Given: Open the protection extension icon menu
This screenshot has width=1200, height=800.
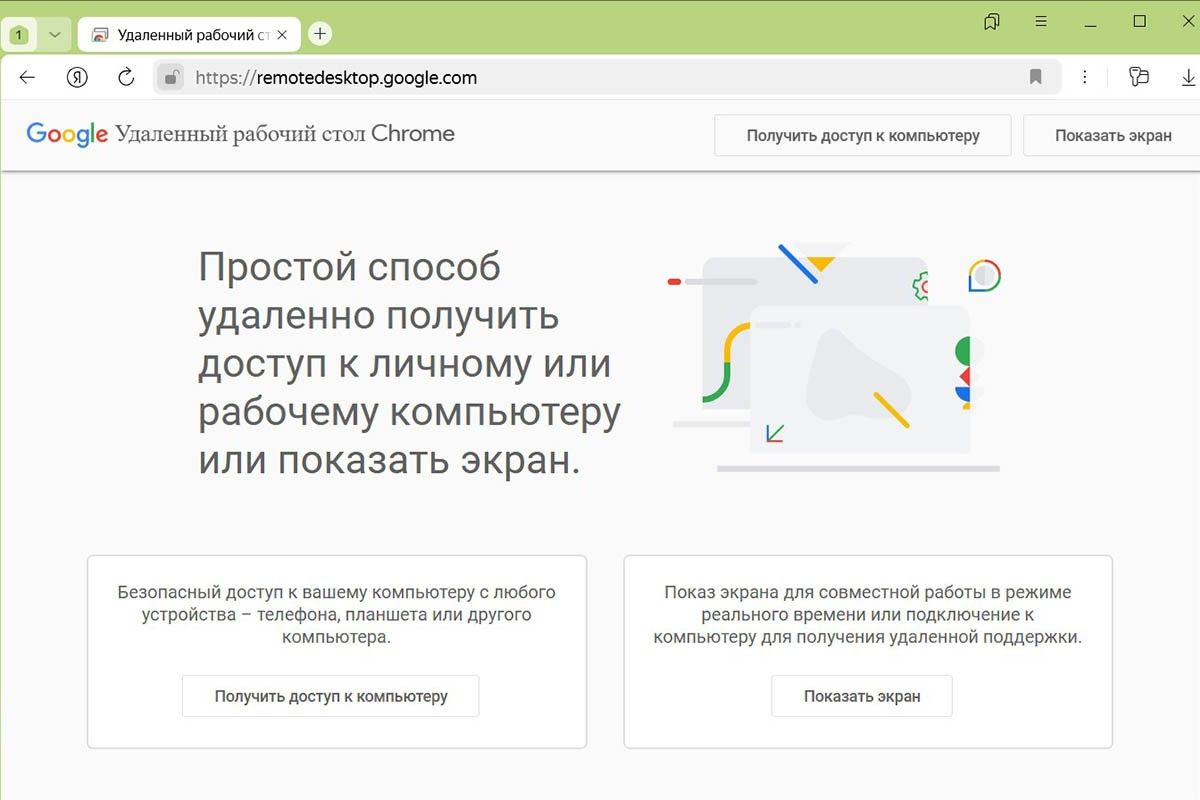Looking at the screenshot, I should 1139,76.
